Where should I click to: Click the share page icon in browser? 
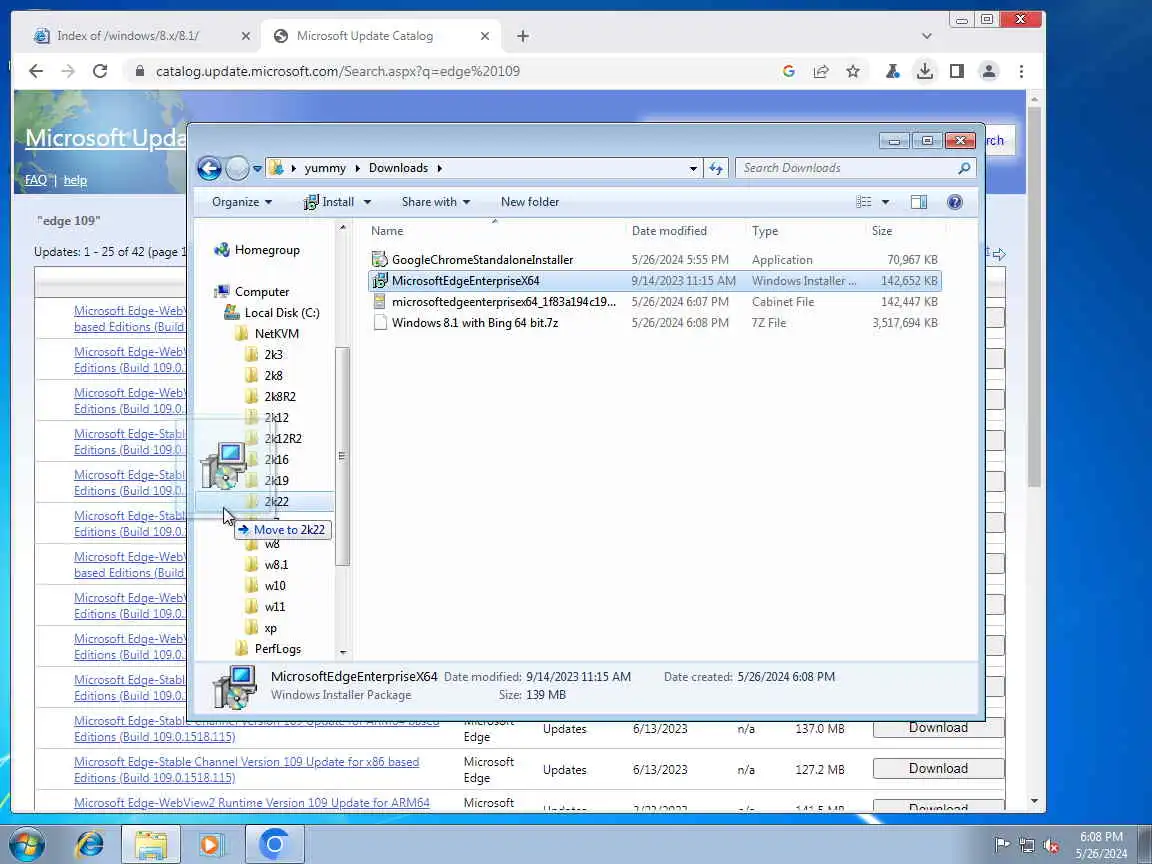(x=821, y=71)
